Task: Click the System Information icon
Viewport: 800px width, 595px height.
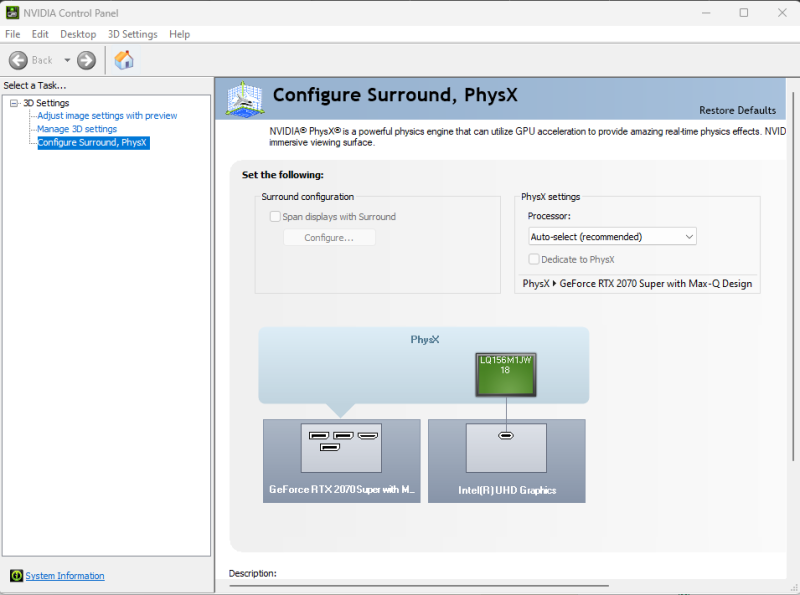Action: (x=16, y=576)
